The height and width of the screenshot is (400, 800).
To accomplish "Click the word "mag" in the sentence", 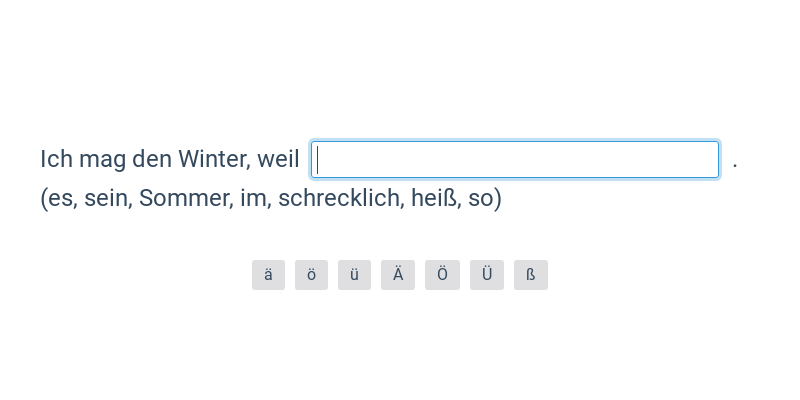I will click(x=103, y=159).
